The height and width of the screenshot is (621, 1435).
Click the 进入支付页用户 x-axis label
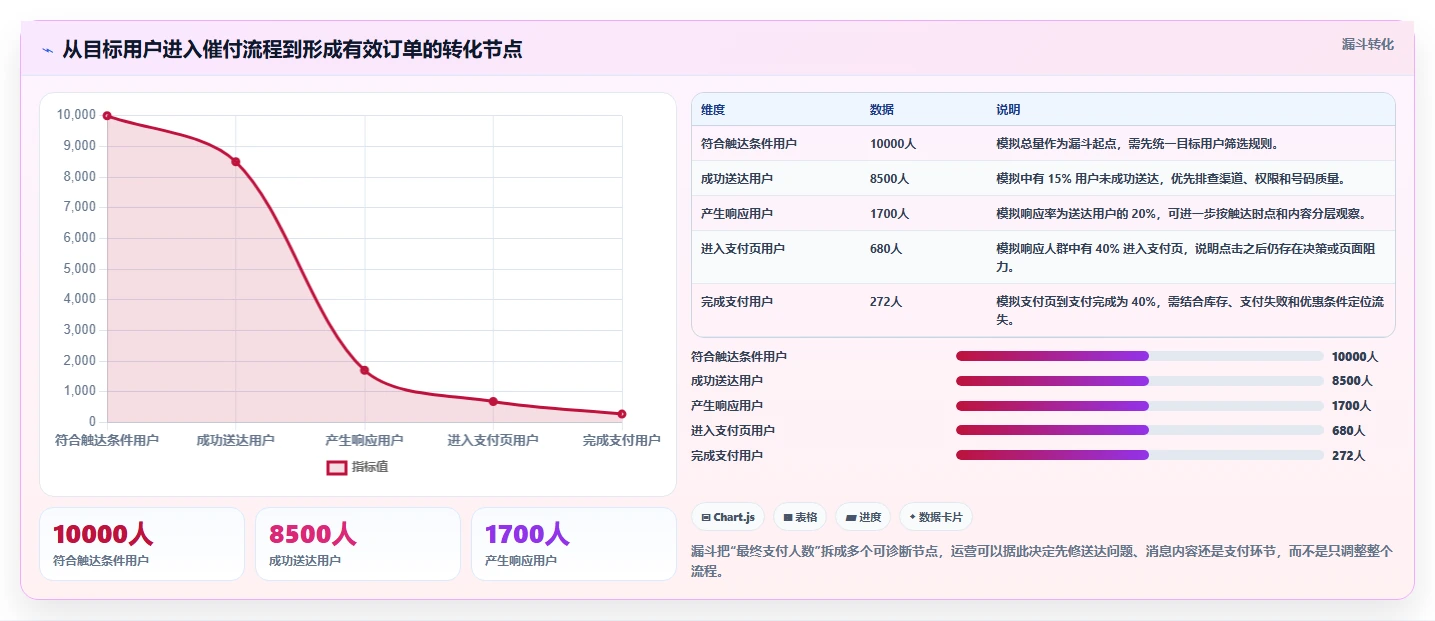pos(493,440)
